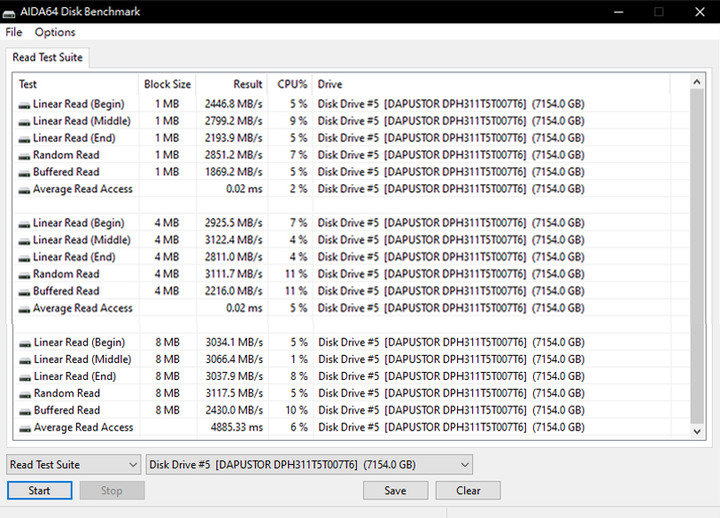
Task: Select the 2216.0 MB/s result value
Action: pyautogui.click(x=233, y=291)
